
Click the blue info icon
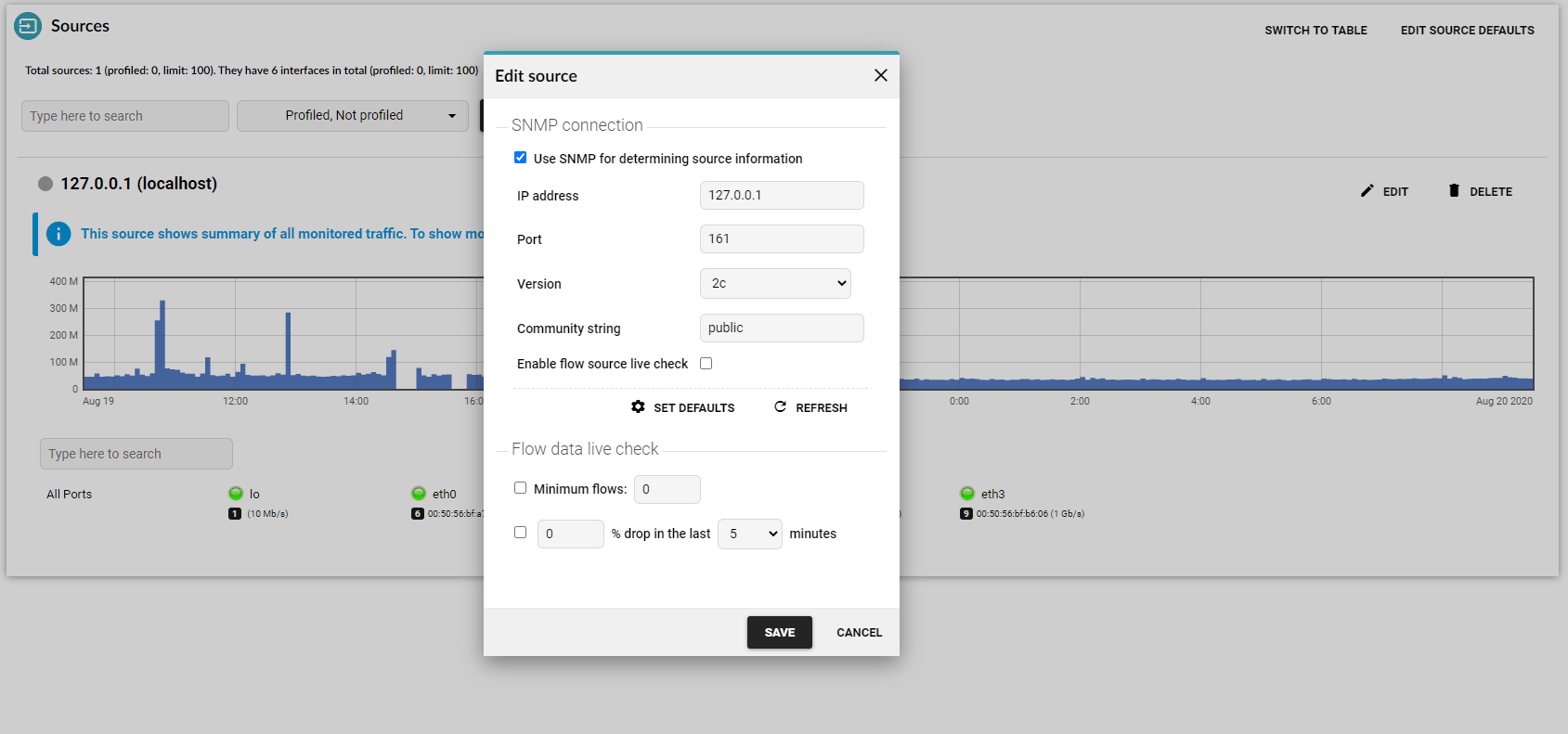click(x=58, y=234)
